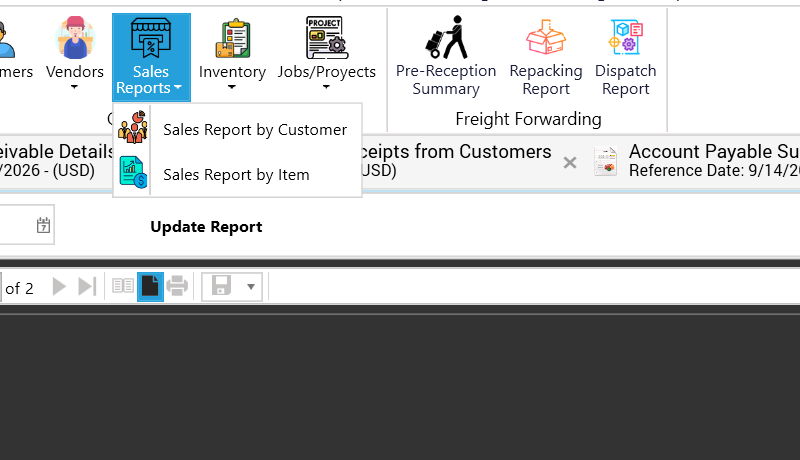Choose Sales Report by Item
Screen dimensions: 800x460
click(238, 174)
